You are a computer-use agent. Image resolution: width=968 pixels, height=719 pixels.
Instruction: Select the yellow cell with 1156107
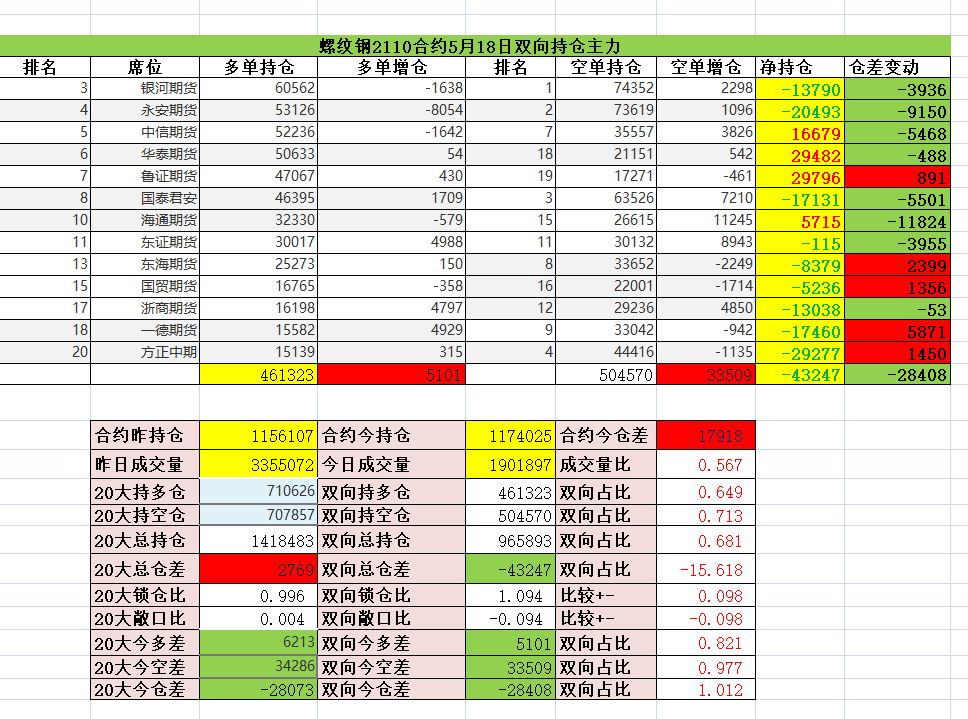click(x=258, y=436)
